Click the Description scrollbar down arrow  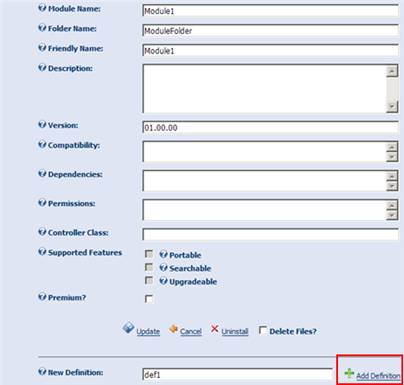(x=392, y=107)
